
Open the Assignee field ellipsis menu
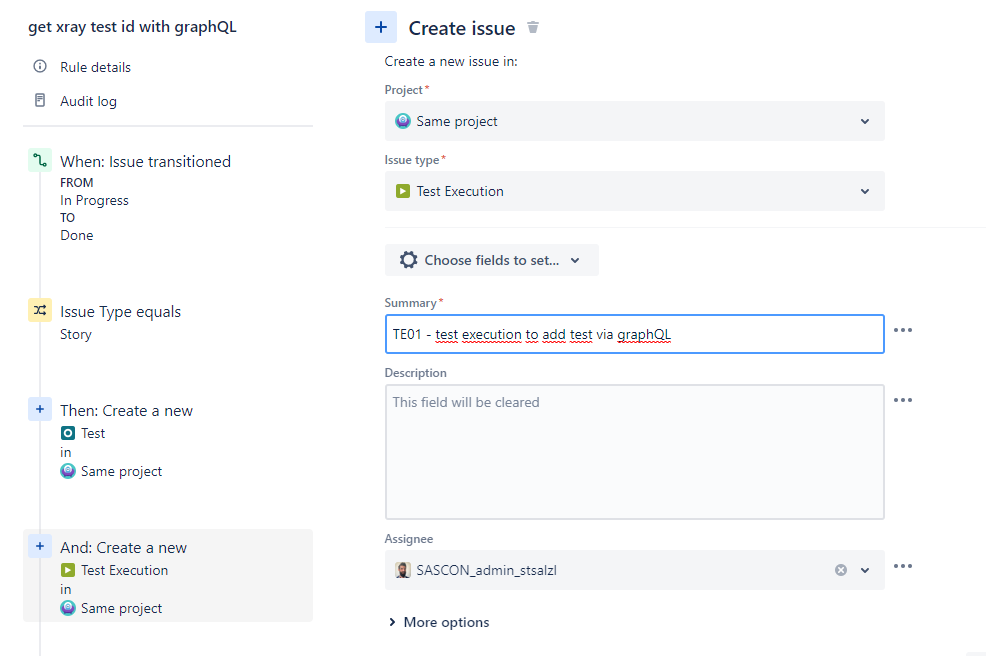(x=903, y=566)
